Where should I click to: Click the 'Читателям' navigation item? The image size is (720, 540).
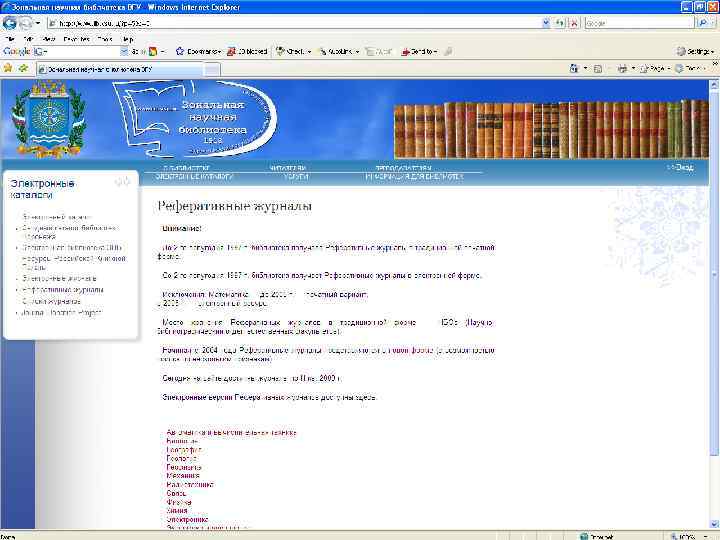288,168
